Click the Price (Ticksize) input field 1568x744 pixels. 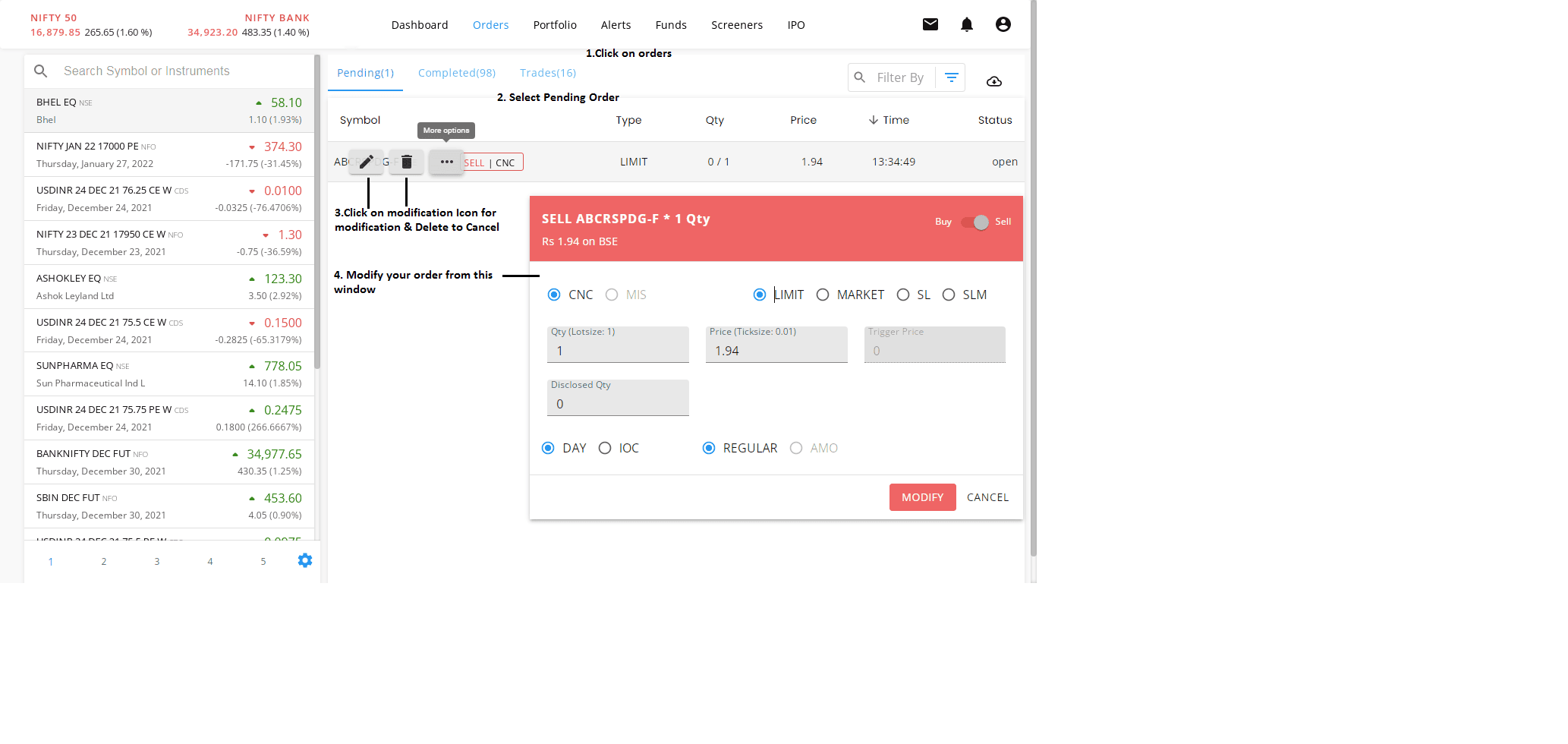click(x=776, y=351)
